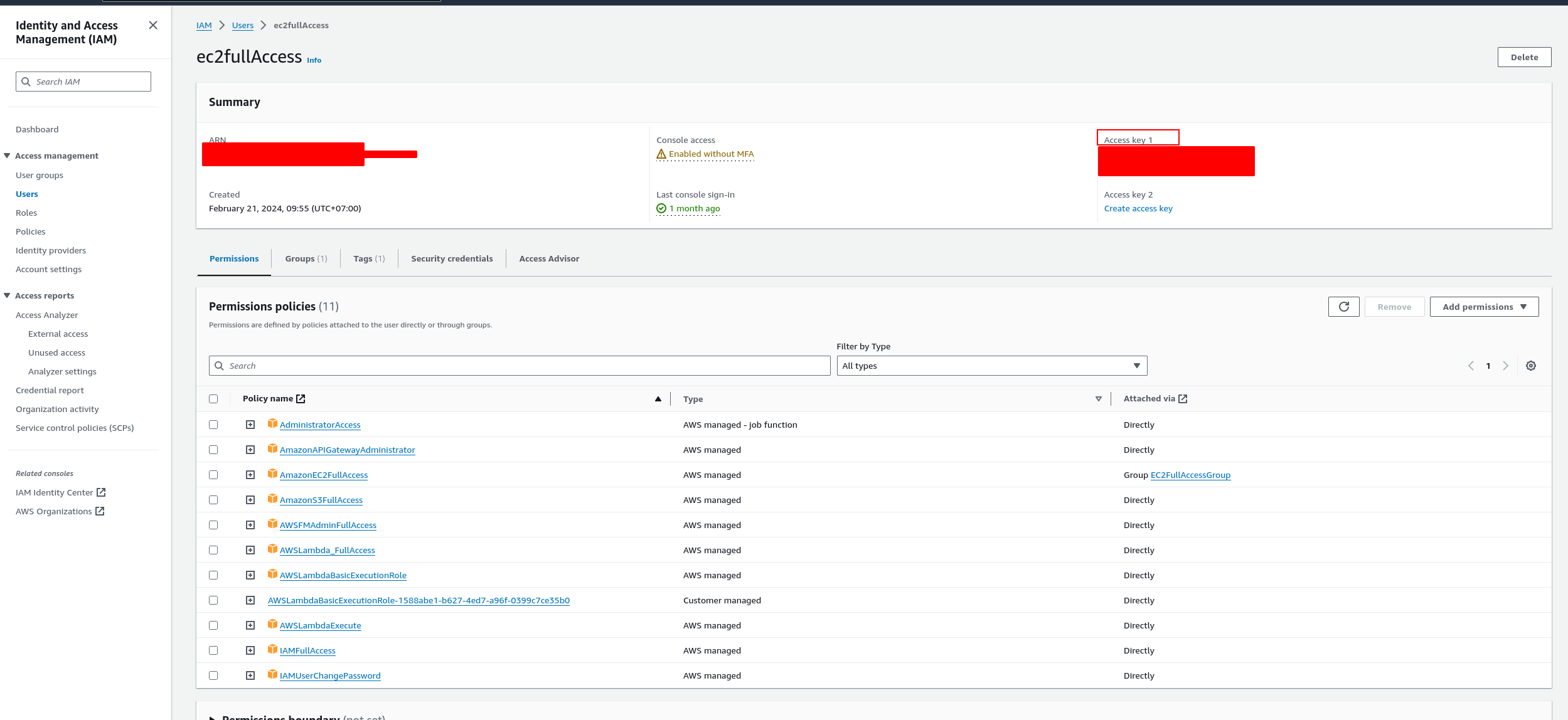Select all policies with header checkbox
This screenshot has width=1568, height=720.
pyautogui.click(x=213, y=399)
